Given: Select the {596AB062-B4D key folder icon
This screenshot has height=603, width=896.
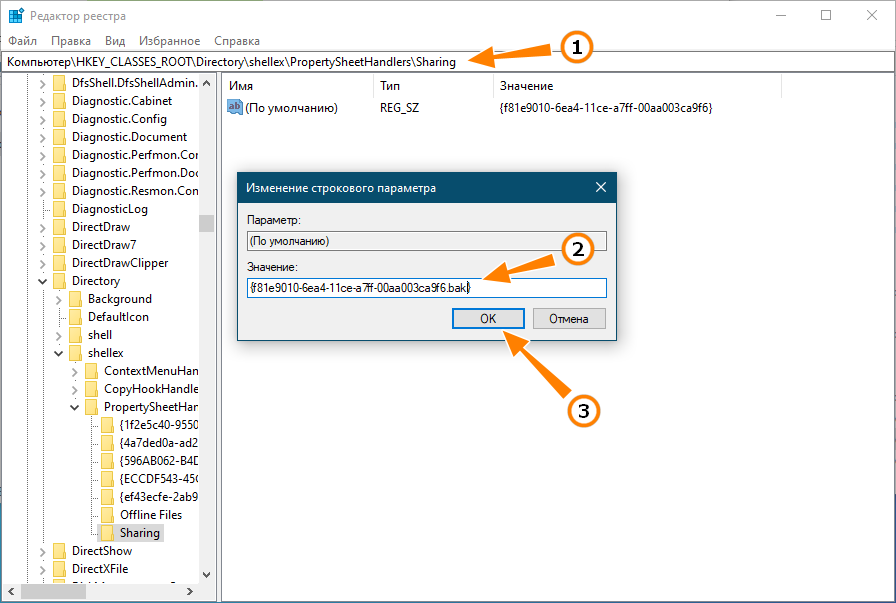Looking at the screenshot, I should [107, 461].
